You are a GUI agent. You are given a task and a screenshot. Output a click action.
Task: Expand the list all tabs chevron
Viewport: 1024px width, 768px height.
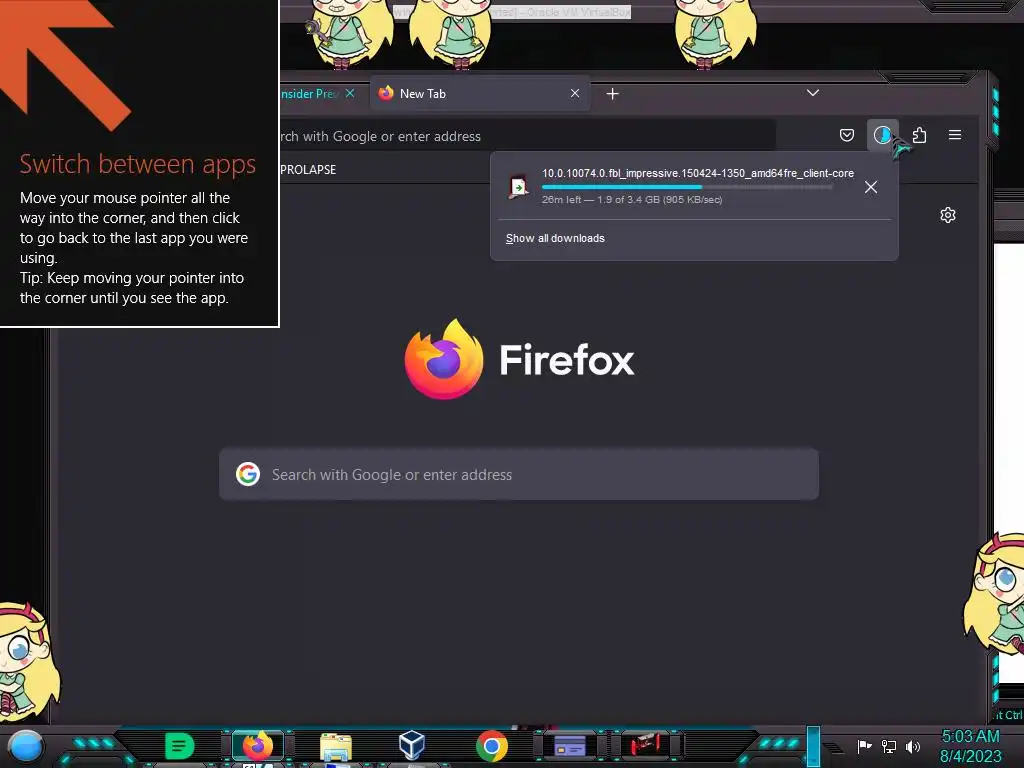(812, 93)
